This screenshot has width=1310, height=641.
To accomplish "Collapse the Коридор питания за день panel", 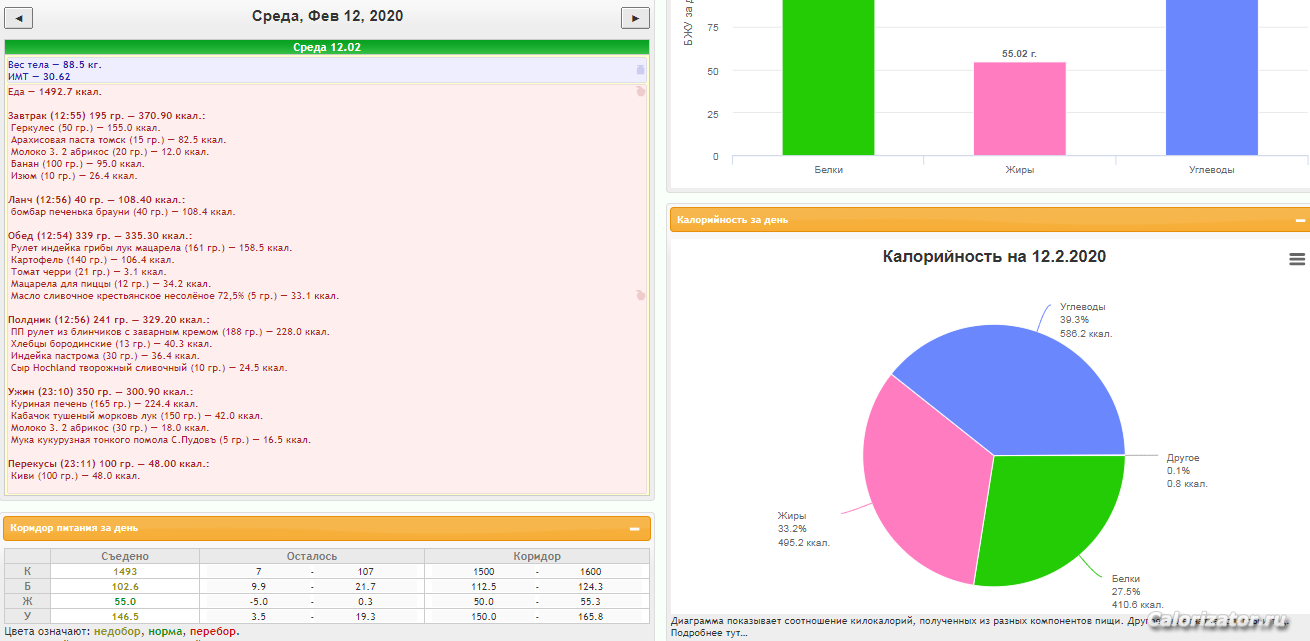I will click(634, 528).
